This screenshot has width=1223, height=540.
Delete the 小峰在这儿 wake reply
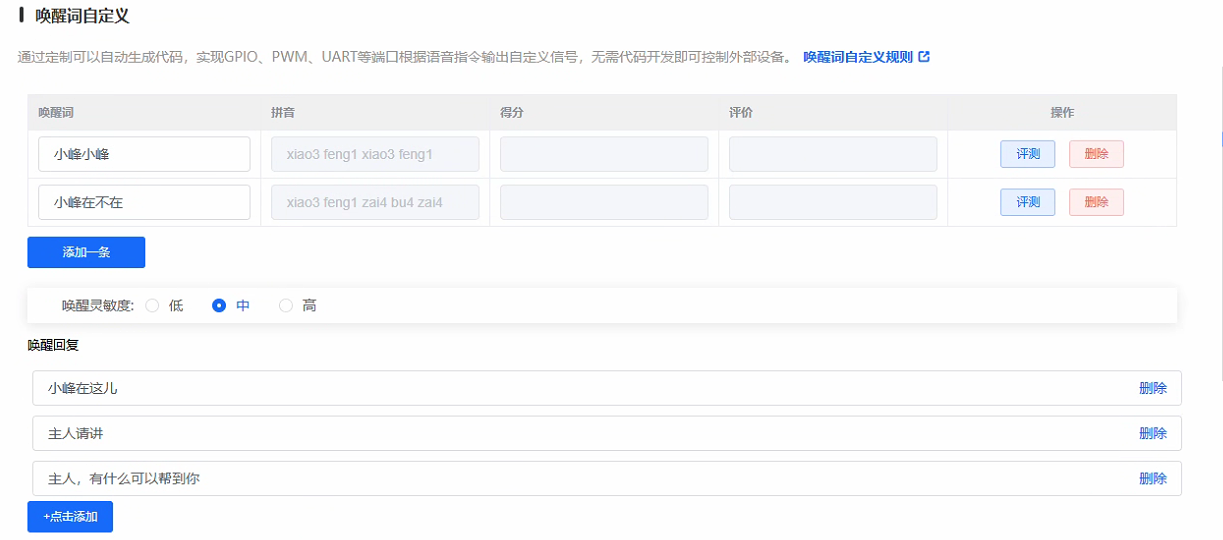click(1152, 388)
